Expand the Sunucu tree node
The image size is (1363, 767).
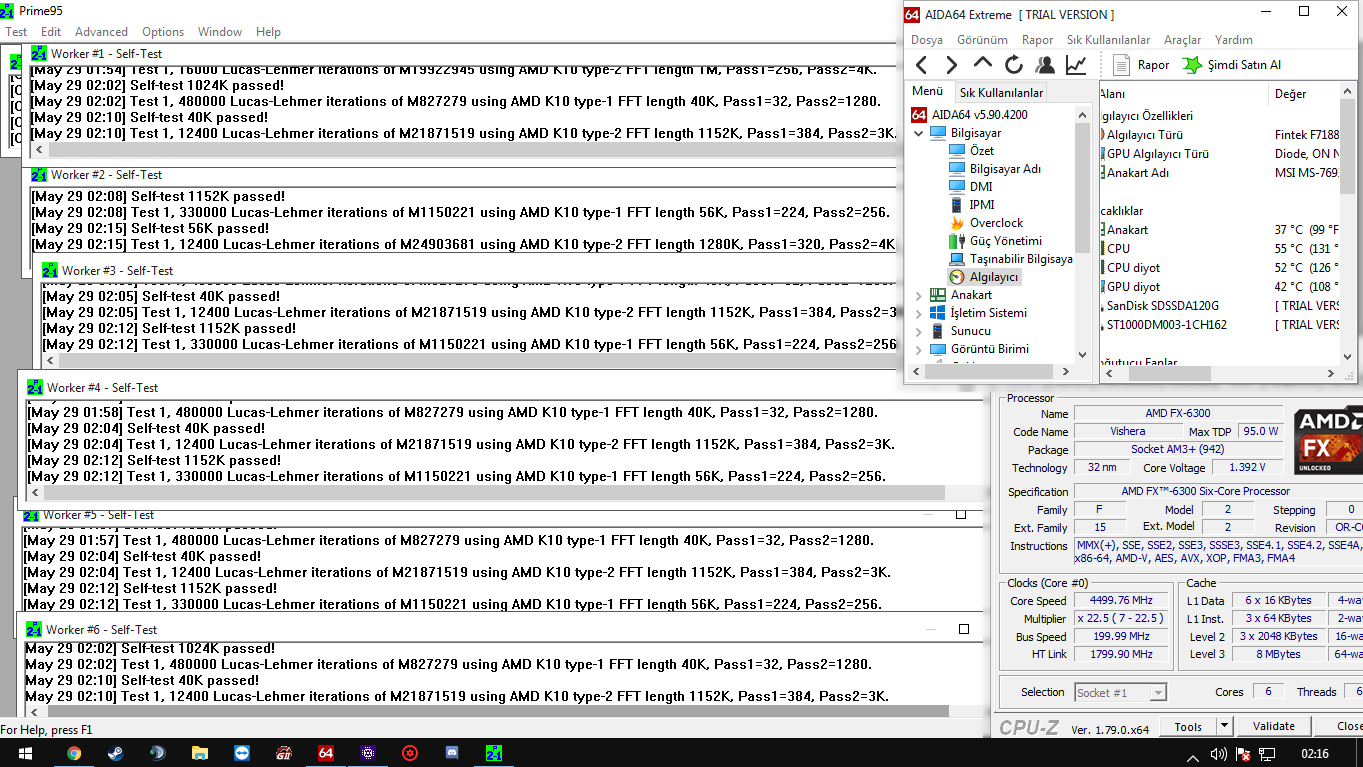click(x=919, y=331)
